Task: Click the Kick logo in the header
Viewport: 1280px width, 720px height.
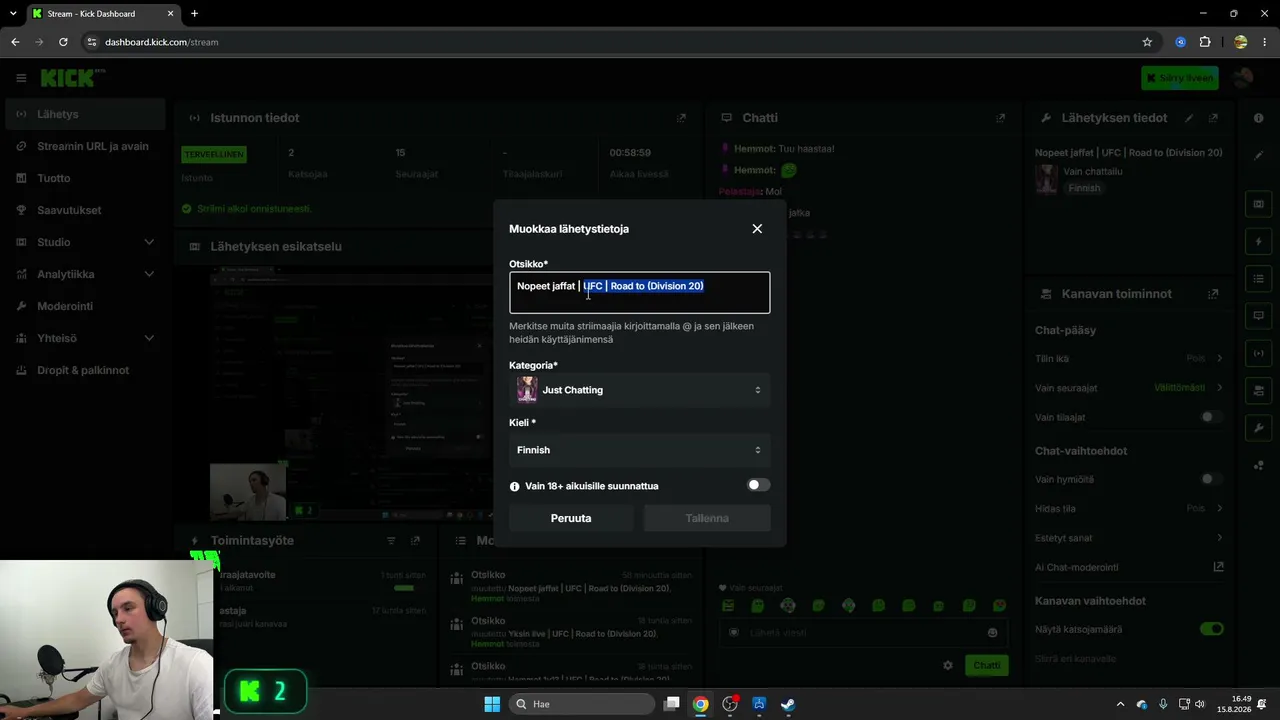Action: click(x=70, y=78)
